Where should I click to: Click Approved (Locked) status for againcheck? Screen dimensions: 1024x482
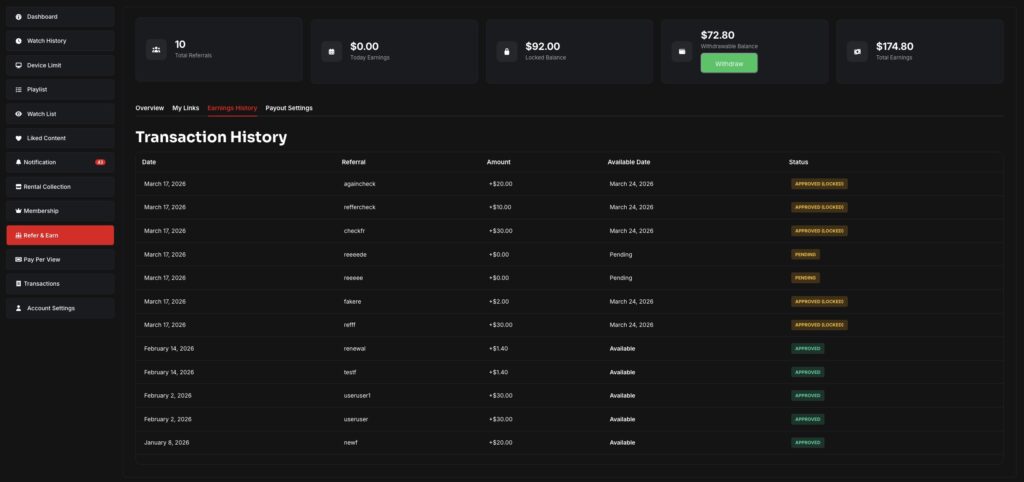click(x=819, y=184)
